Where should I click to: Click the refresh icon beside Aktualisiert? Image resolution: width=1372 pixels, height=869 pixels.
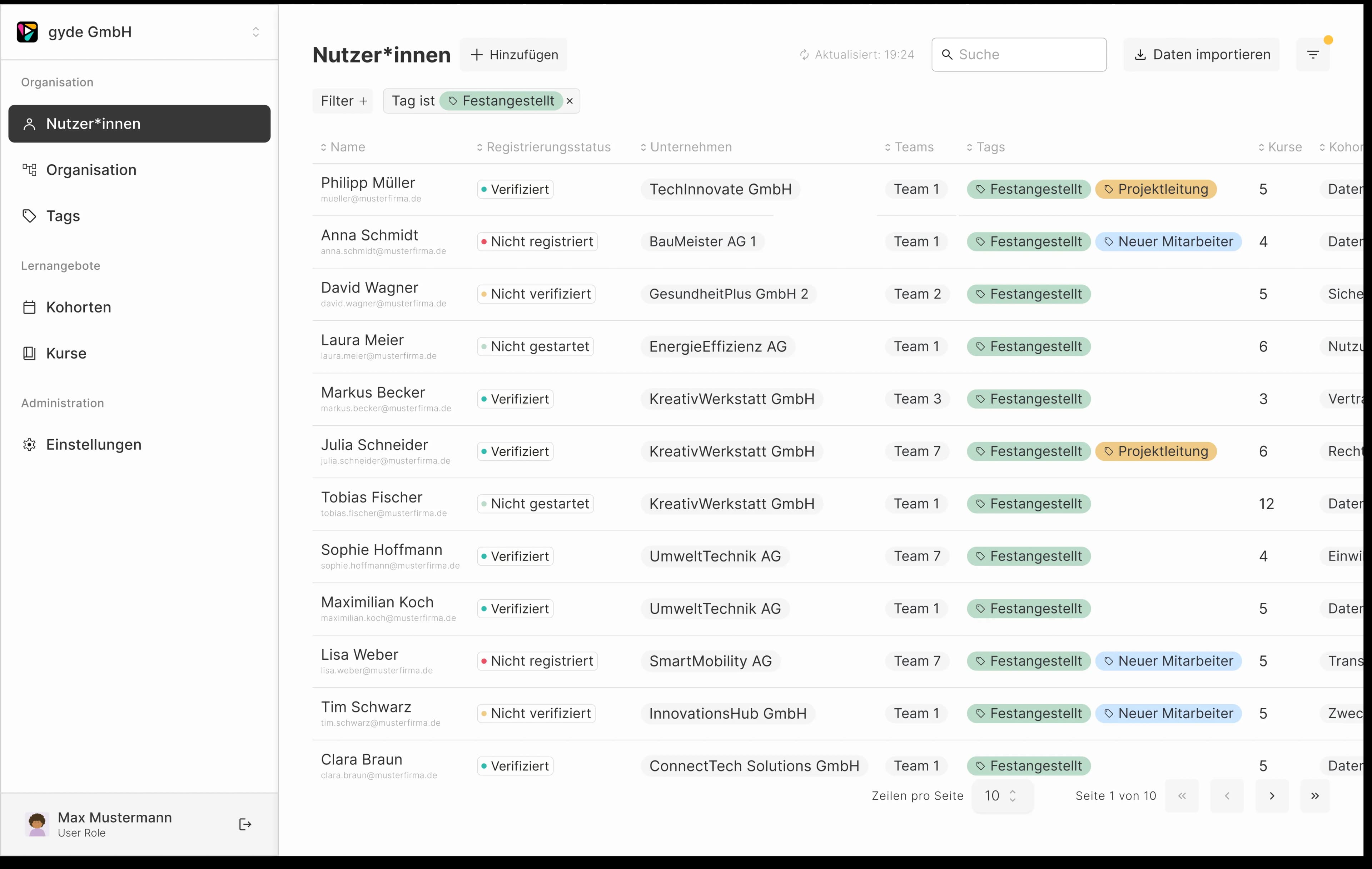coord(804,55)
